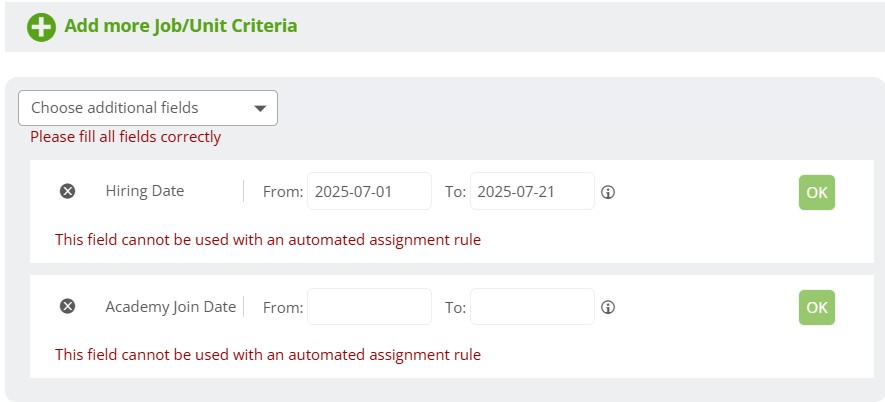The image size is (885, 402).
Task: Click the error message under the Hiring Date row
Action: point(268,240)
